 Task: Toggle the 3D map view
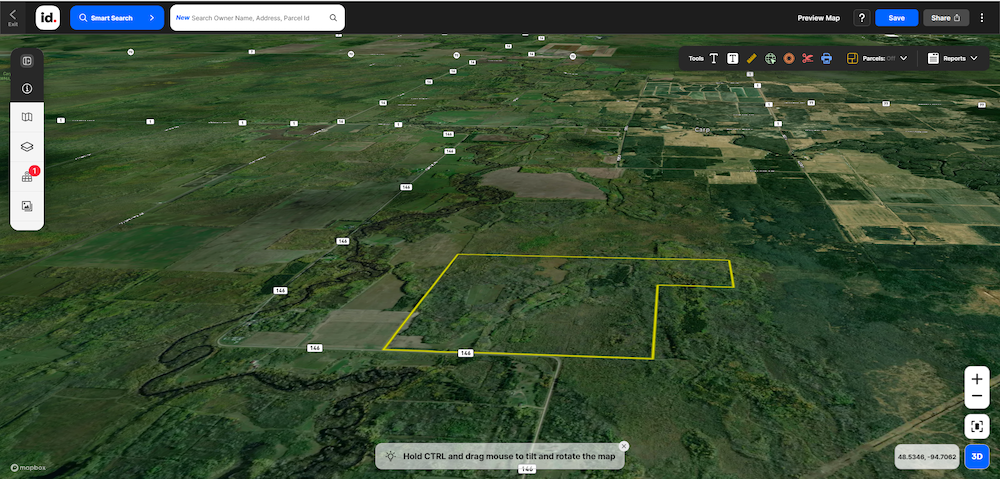[x=977, y=457]
